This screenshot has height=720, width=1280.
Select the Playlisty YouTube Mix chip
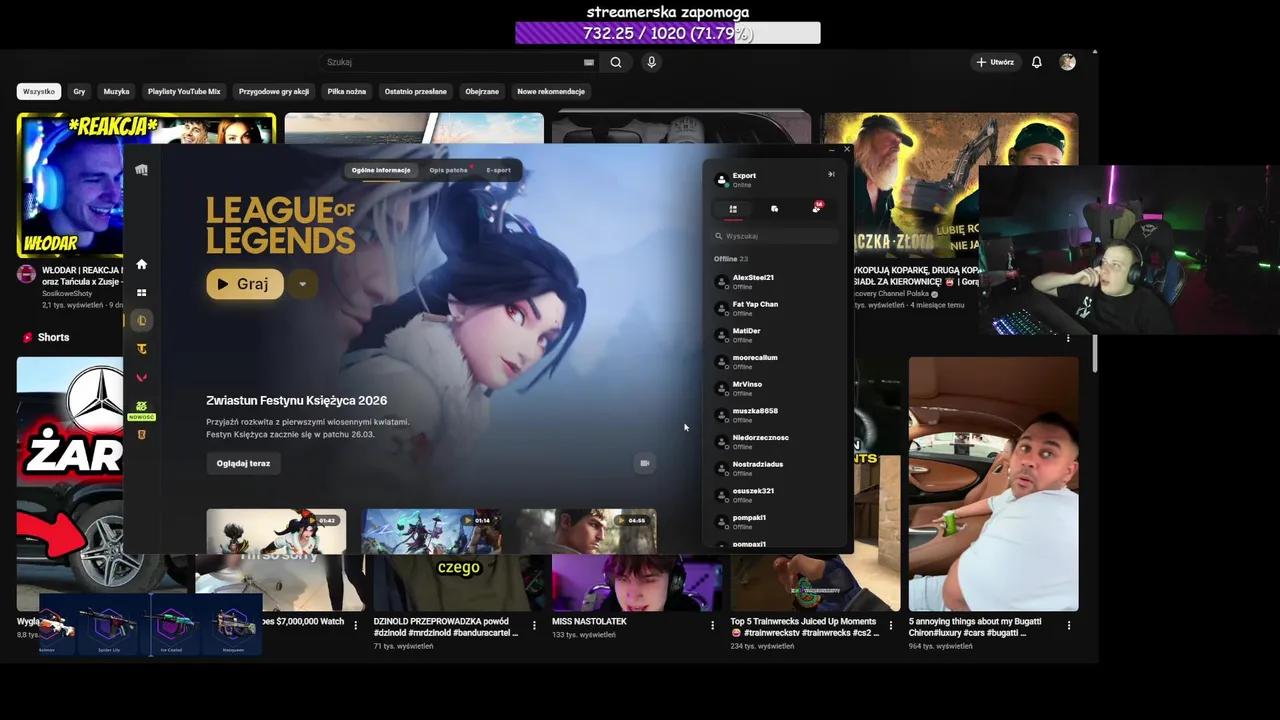184,91
